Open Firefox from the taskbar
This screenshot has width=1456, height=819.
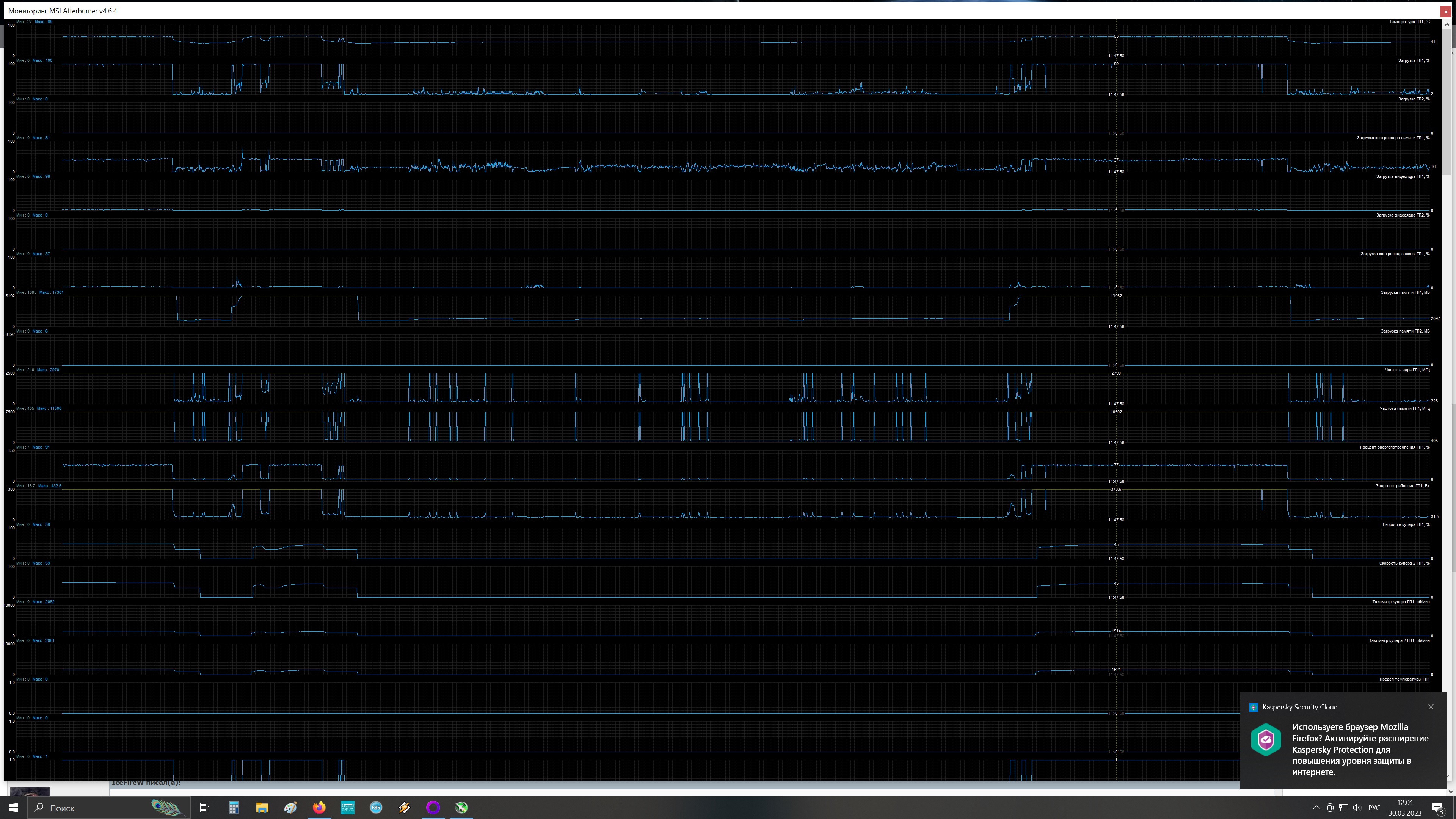tap(319, 808)
